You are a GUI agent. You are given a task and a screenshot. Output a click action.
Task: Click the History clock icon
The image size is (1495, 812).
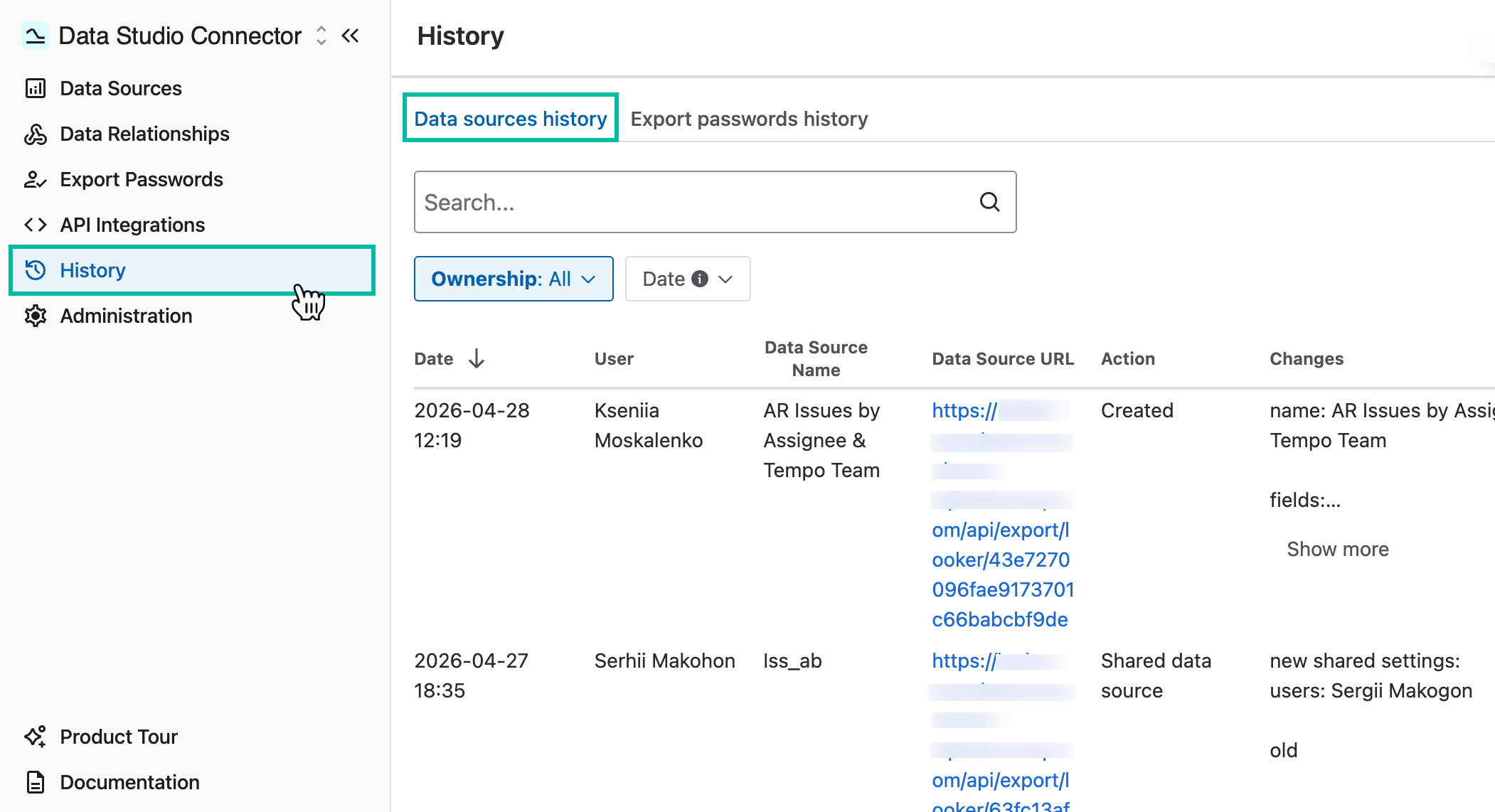click(x=36, y=270)
